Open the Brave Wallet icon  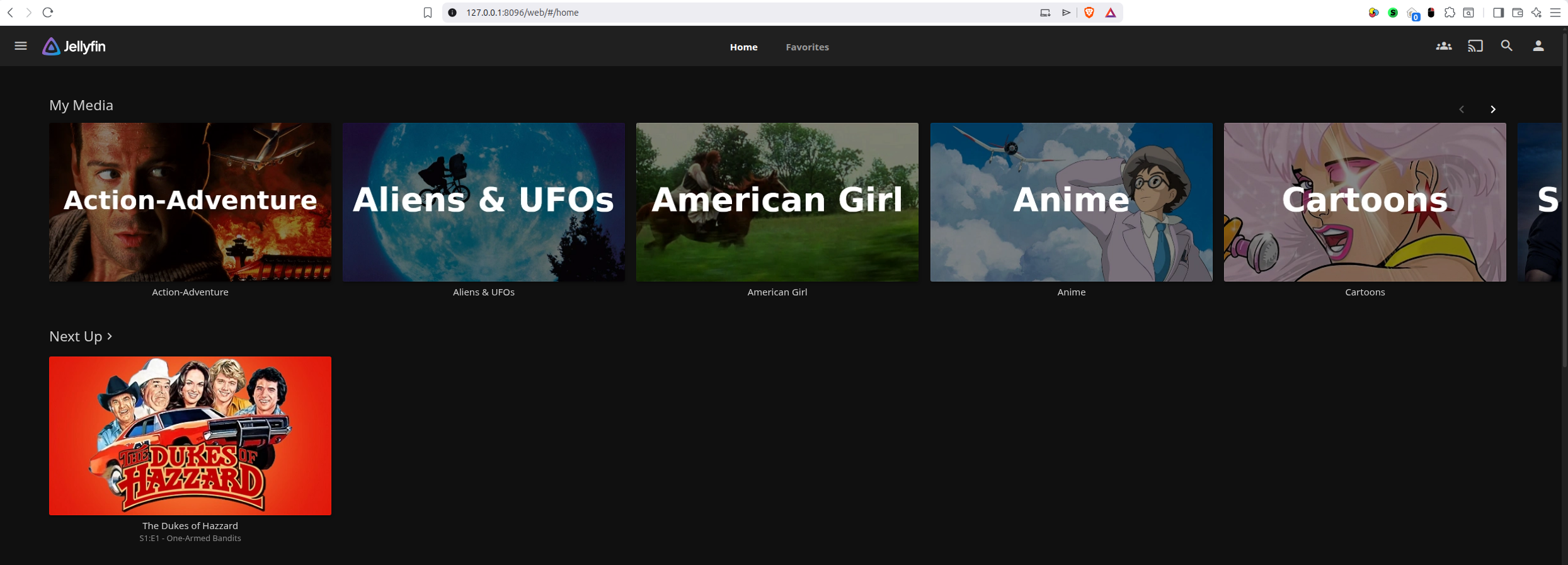click(1518, 13)
